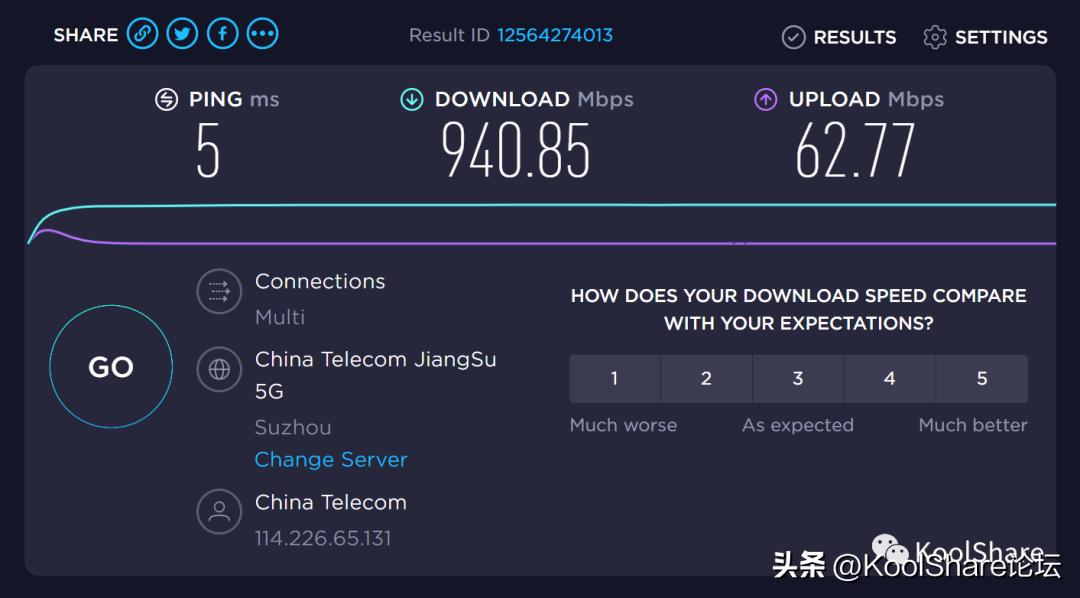This screenshot has width=1080, height=598.
Task: Rate download speed as 1 Much worse
Action: [x=614, y=378]
